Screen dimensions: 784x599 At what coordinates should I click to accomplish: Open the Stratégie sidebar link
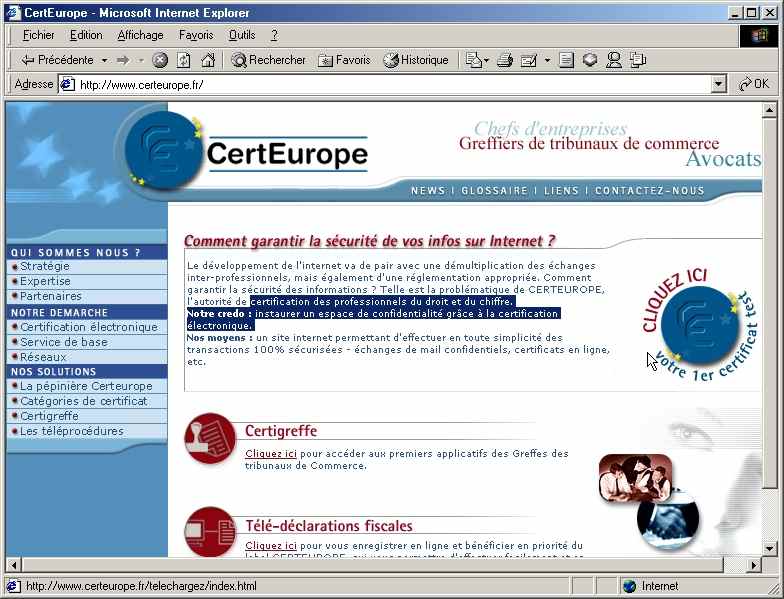point(44,266)
